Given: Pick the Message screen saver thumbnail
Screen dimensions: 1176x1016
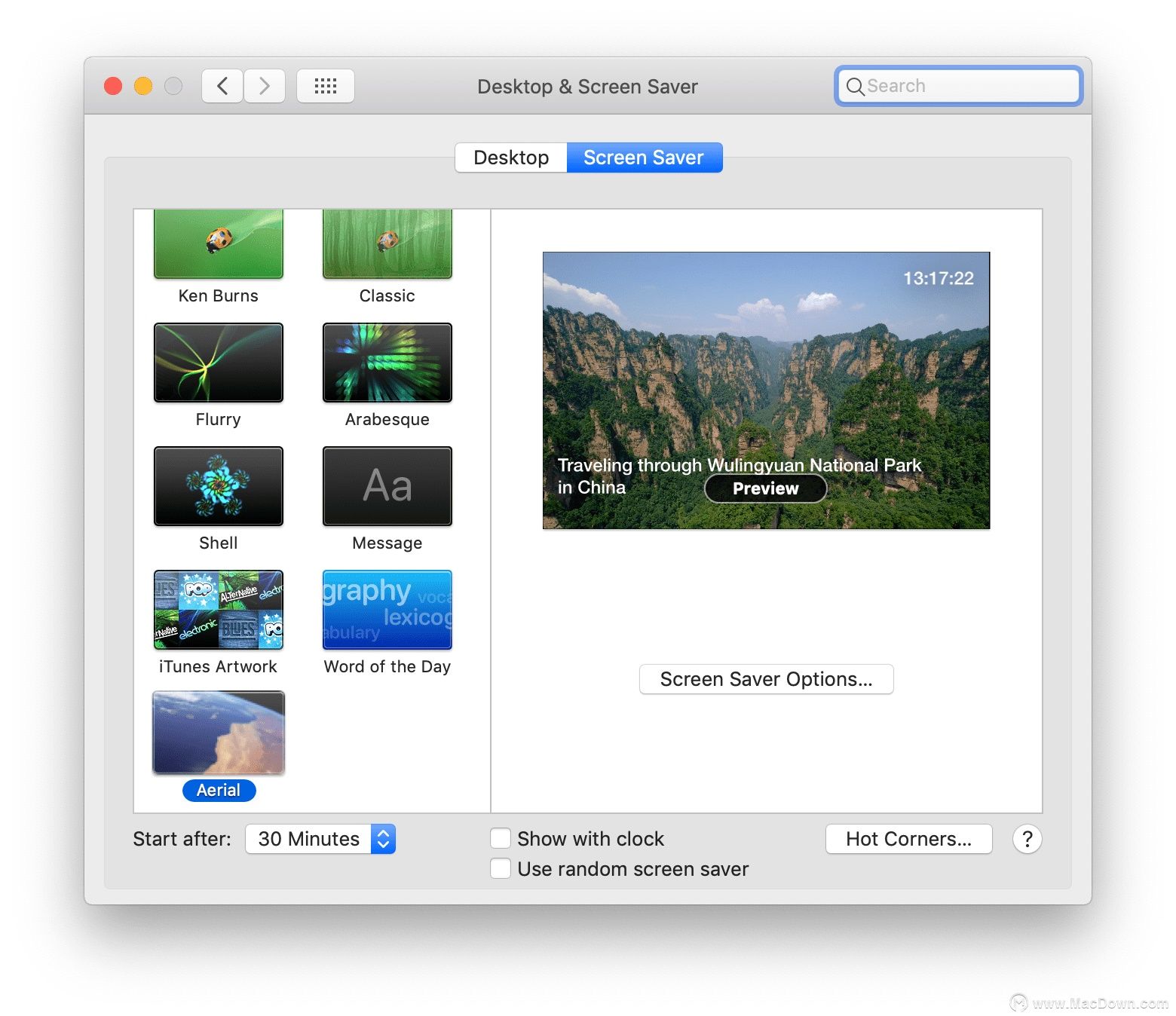Looking at the screenshot, I should (x=387, y=486).
